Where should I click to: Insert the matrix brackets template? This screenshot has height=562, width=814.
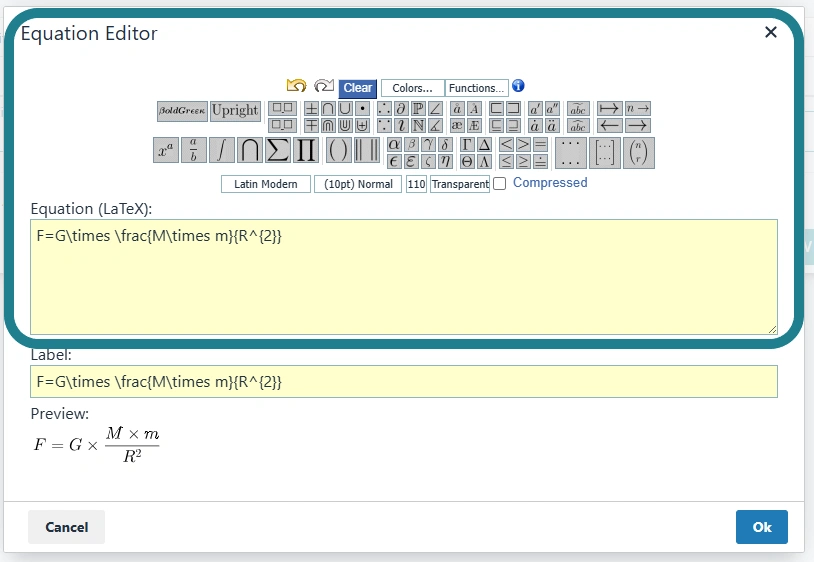[605, 153]
